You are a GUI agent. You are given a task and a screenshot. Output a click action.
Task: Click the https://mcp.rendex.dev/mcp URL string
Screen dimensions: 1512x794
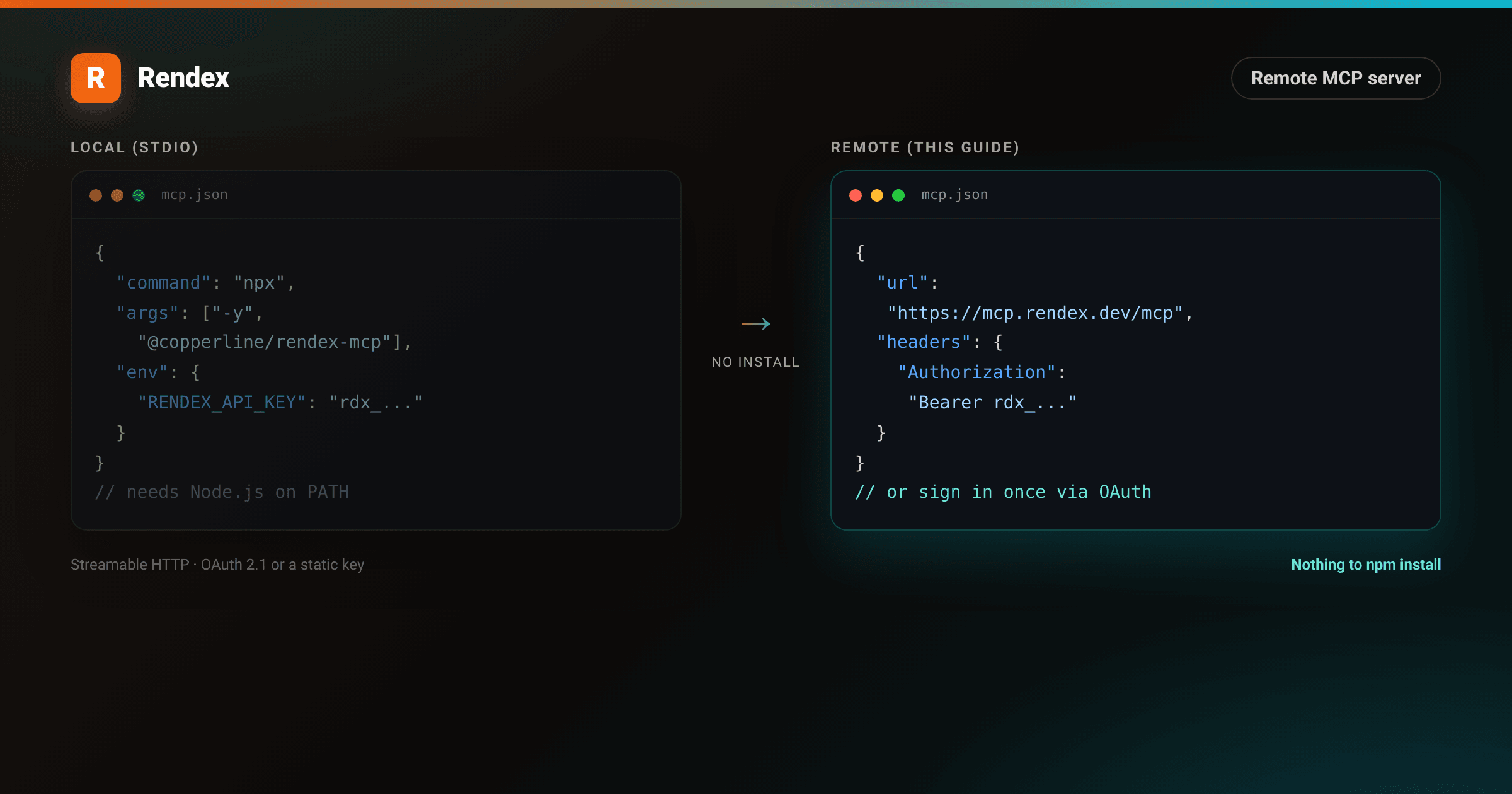[x=1035, y=313]
